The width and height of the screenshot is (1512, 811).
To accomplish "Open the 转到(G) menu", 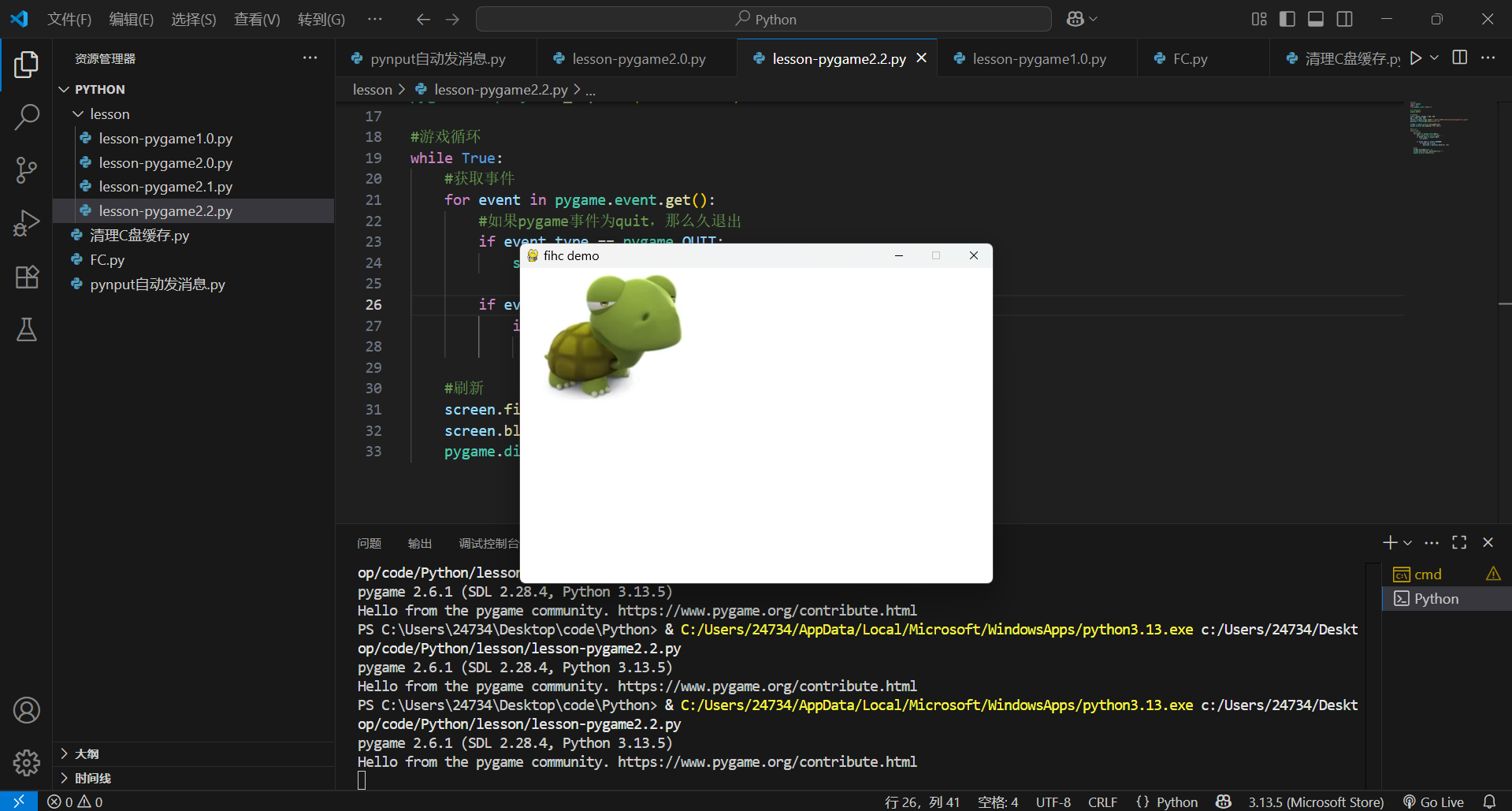I will [321, 19].
